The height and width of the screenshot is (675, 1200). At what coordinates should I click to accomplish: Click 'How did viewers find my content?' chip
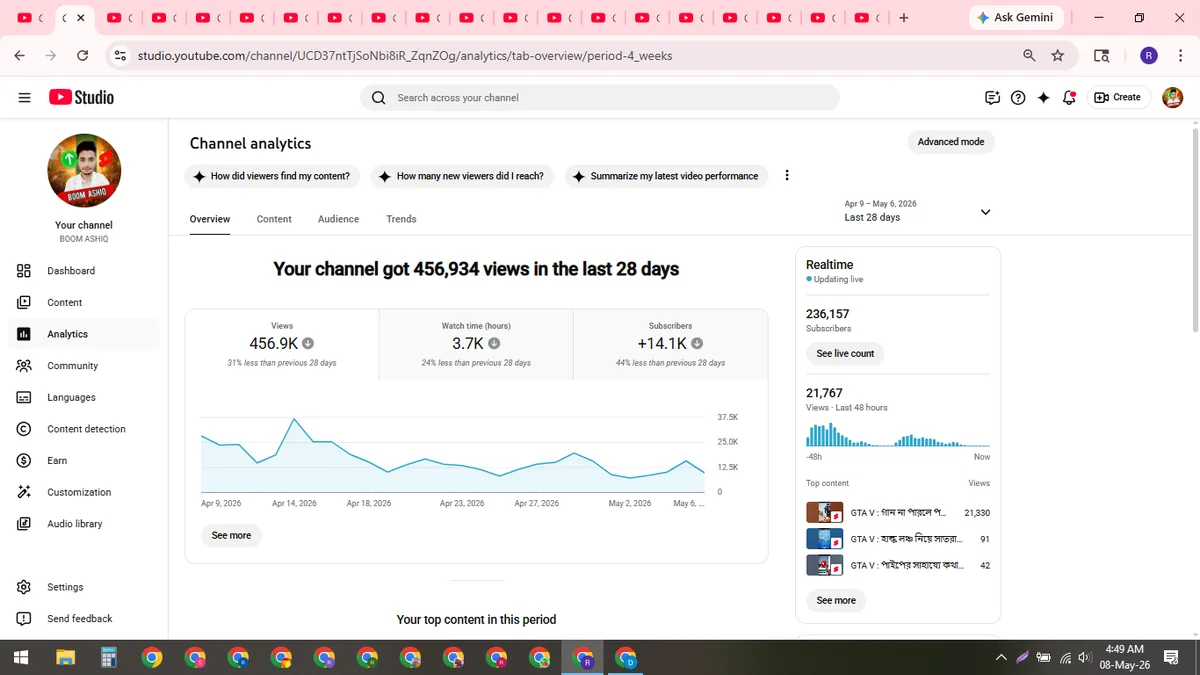tap(271, 176)
